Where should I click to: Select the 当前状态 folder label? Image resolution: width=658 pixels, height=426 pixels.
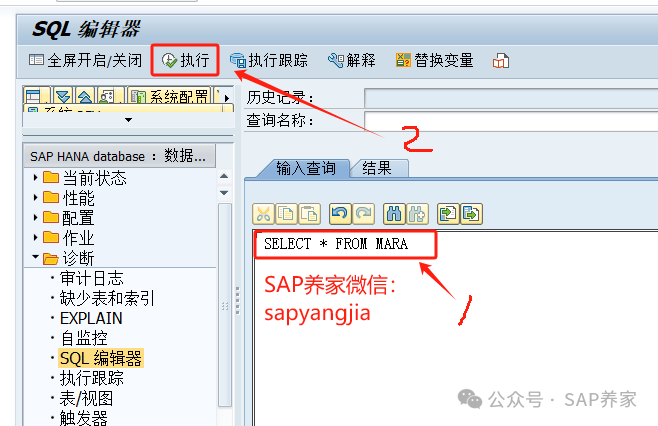point(94,178)
